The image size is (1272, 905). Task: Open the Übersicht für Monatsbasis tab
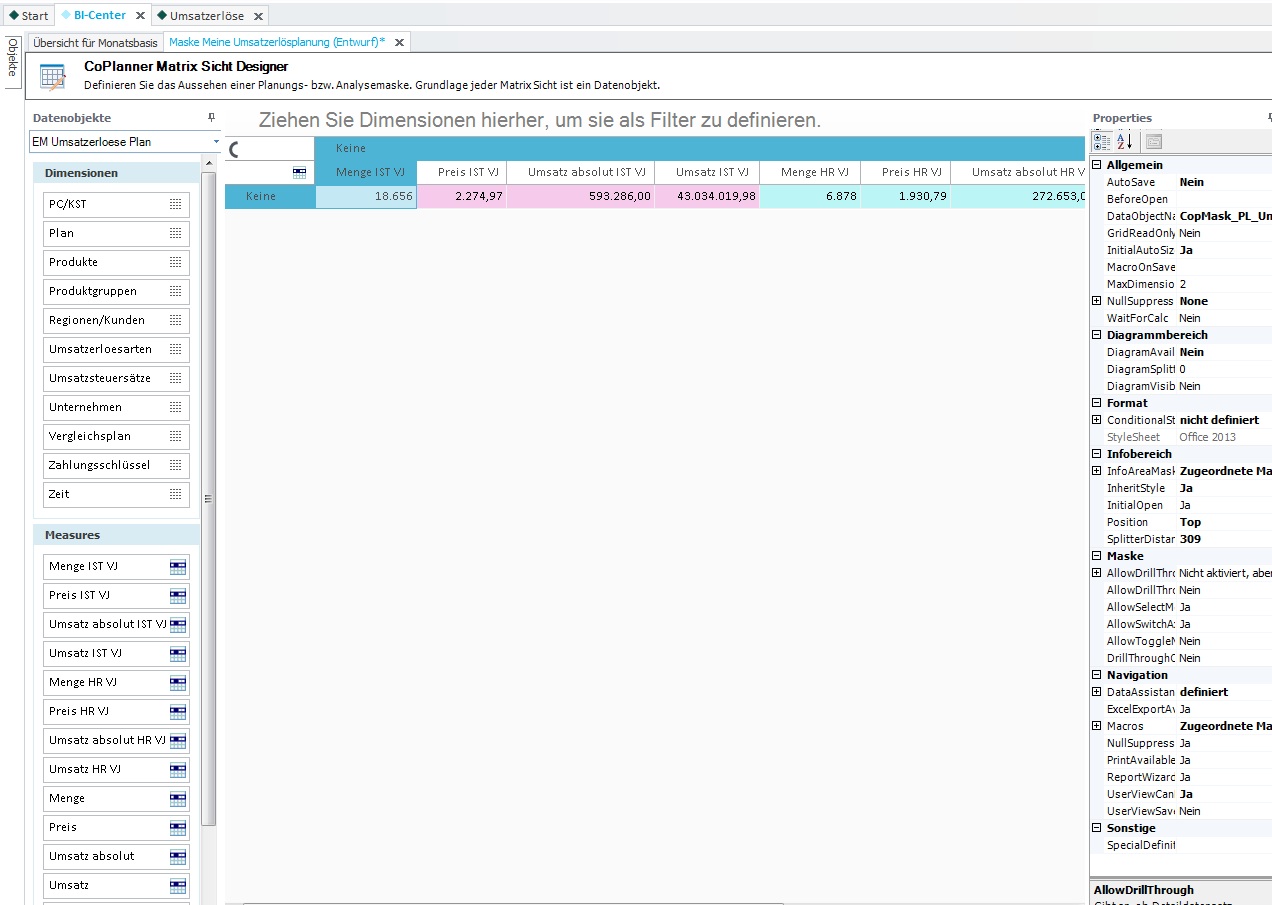tap(95, 42)
